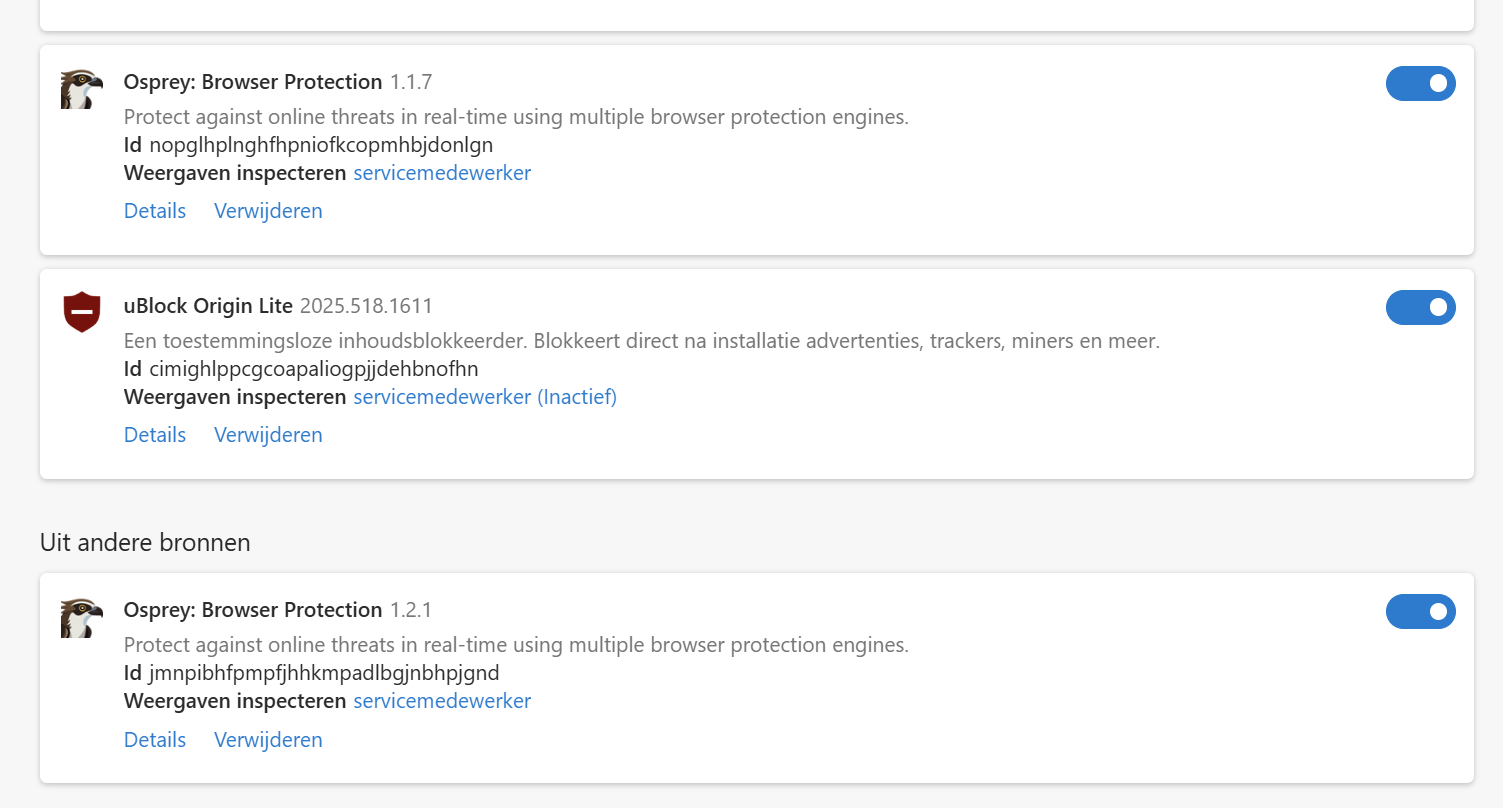This screenshot has height=808, width=1503.
Task: Click Verwijderen under Osprey 1.2.1
Action: point(268,740)
